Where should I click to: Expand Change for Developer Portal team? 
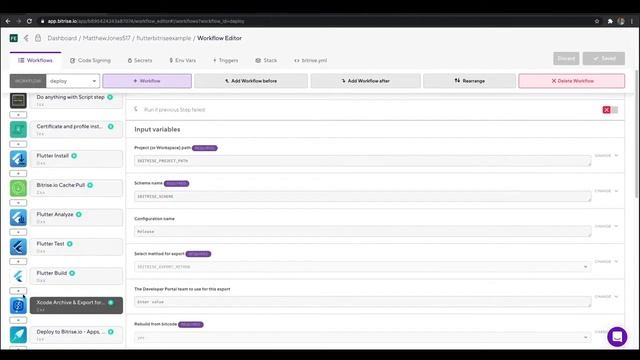coord(606,296)
